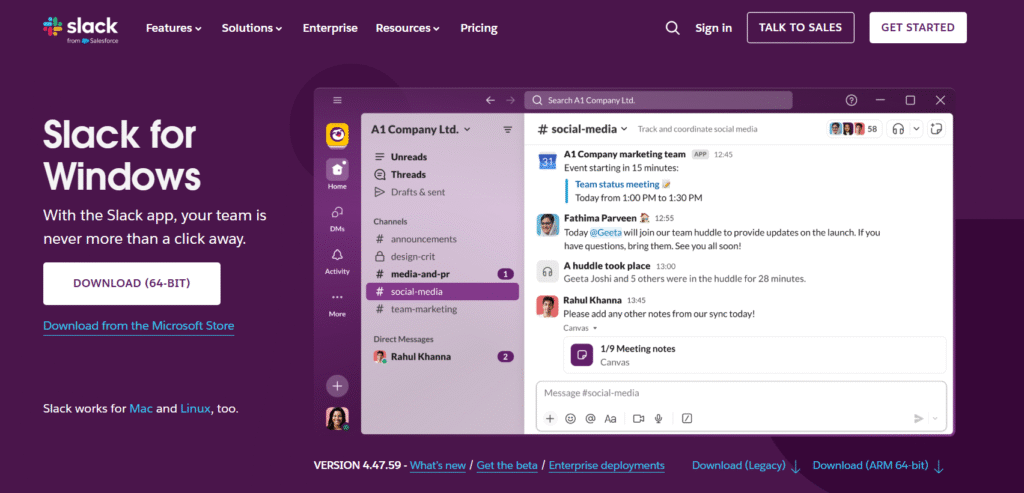Screen dimensions: 1024x493
Task: Record a video clip with camera icon
Action: (x=638, y=419)
